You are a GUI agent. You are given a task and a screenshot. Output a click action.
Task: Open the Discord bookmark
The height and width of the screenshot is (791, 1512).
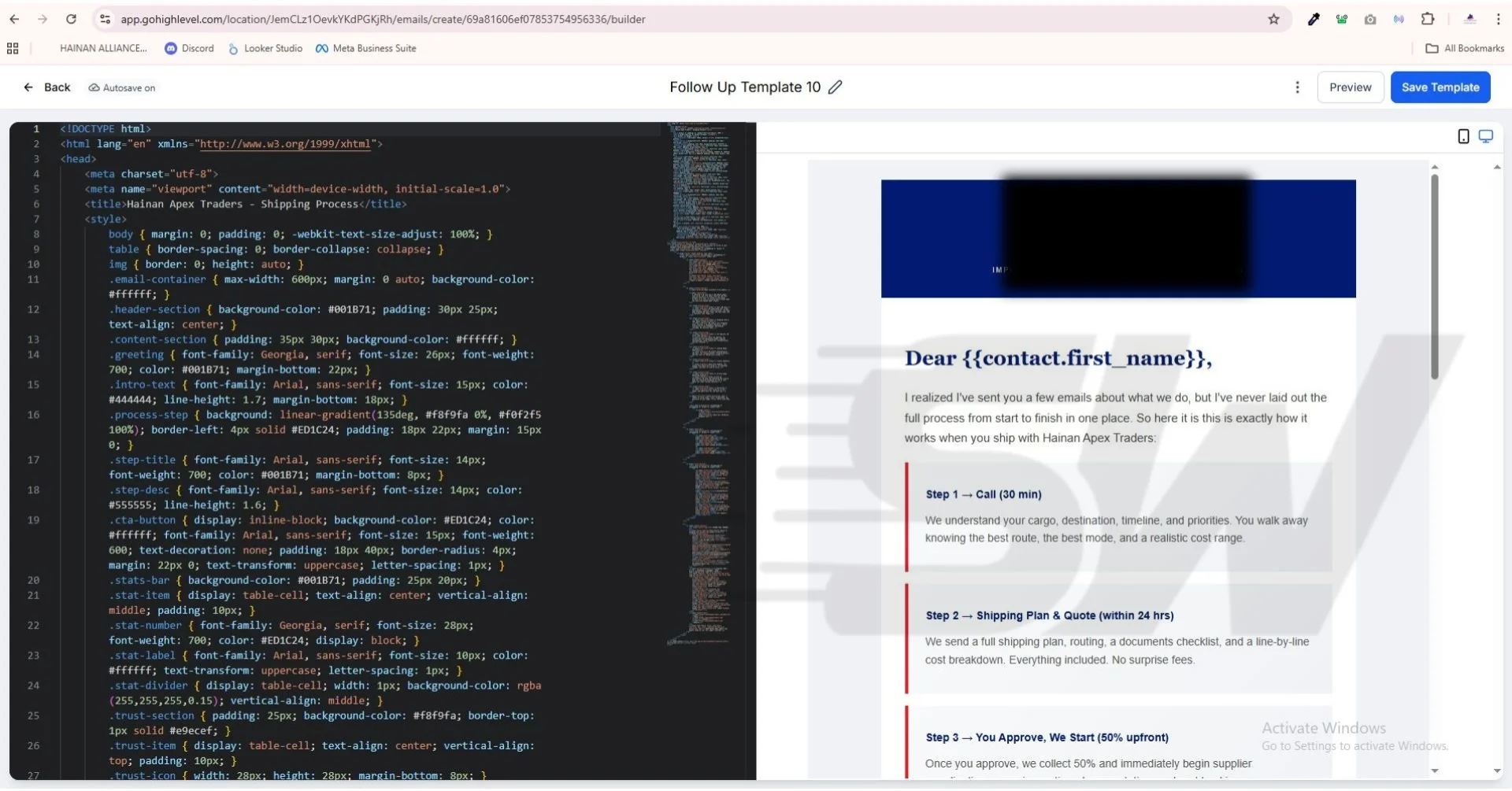(189, 49)
